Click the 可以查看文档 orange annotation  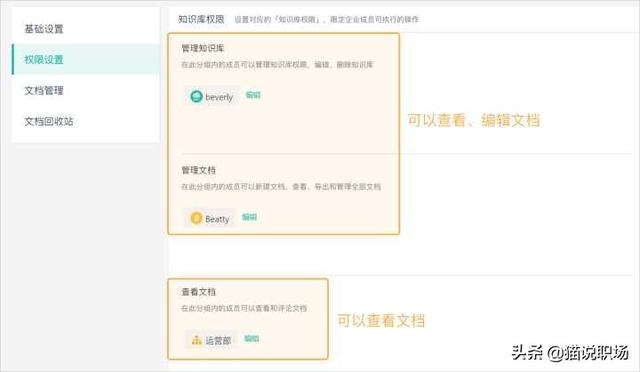tap(381, 321)
